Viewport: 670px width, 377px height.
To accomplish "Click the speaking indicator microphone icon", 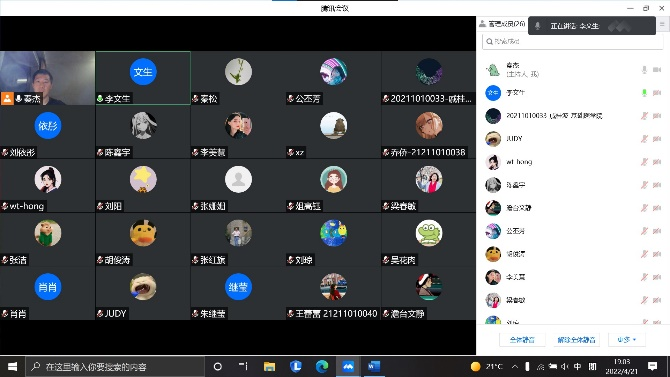I will tap(538, 26).
